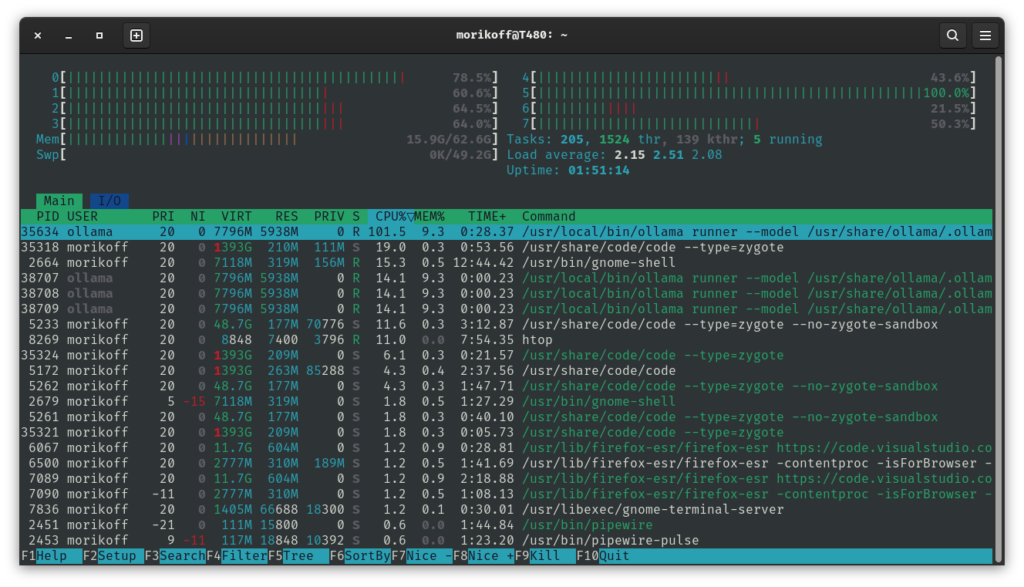
Task: Select process row PID 5262
Action: click(506, 386)
